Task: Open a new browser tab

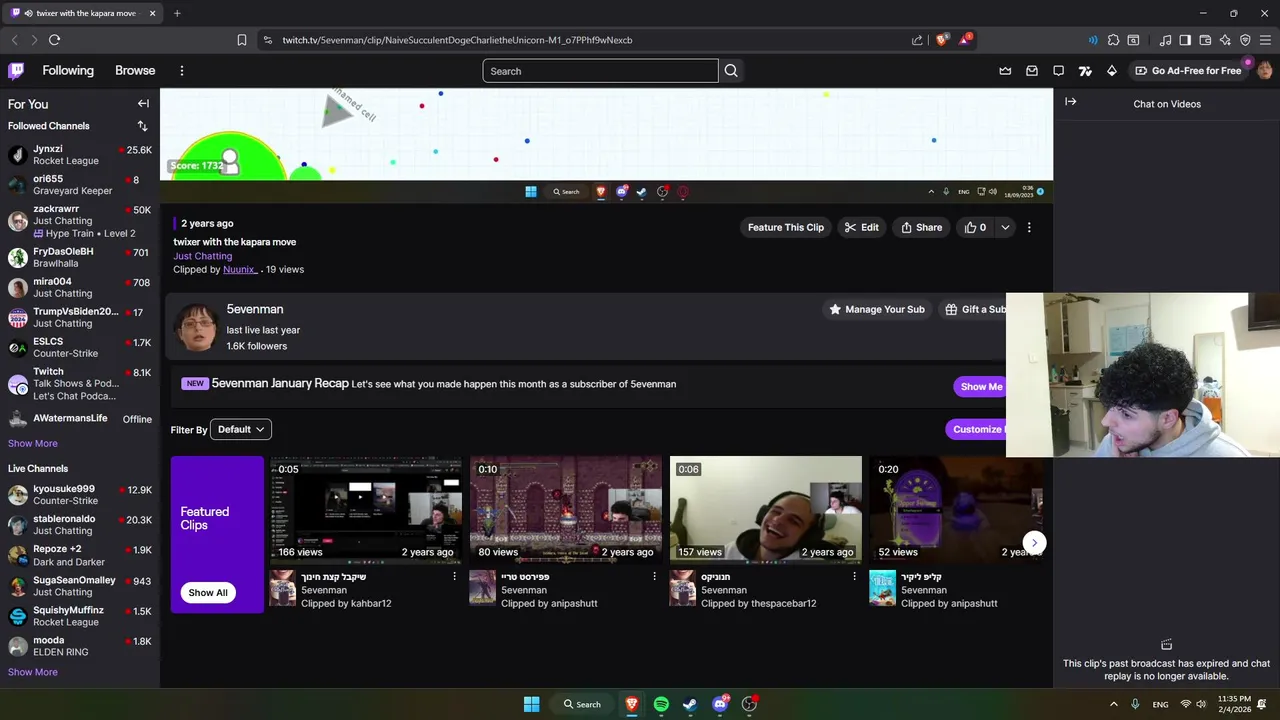Action: [177, 13]
